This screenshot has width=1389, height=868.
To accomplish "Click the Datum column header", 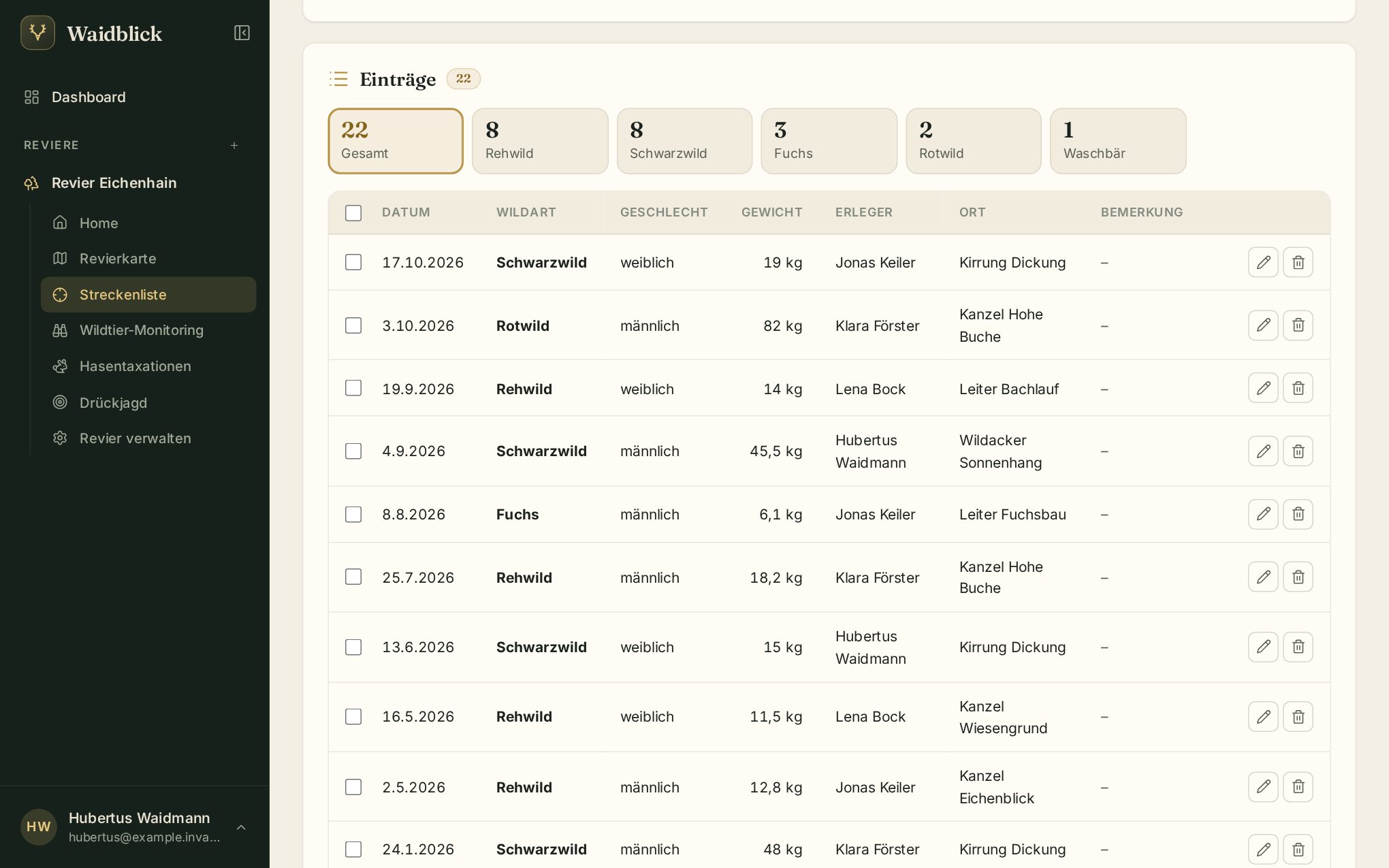I will click(x=406, y=212).
